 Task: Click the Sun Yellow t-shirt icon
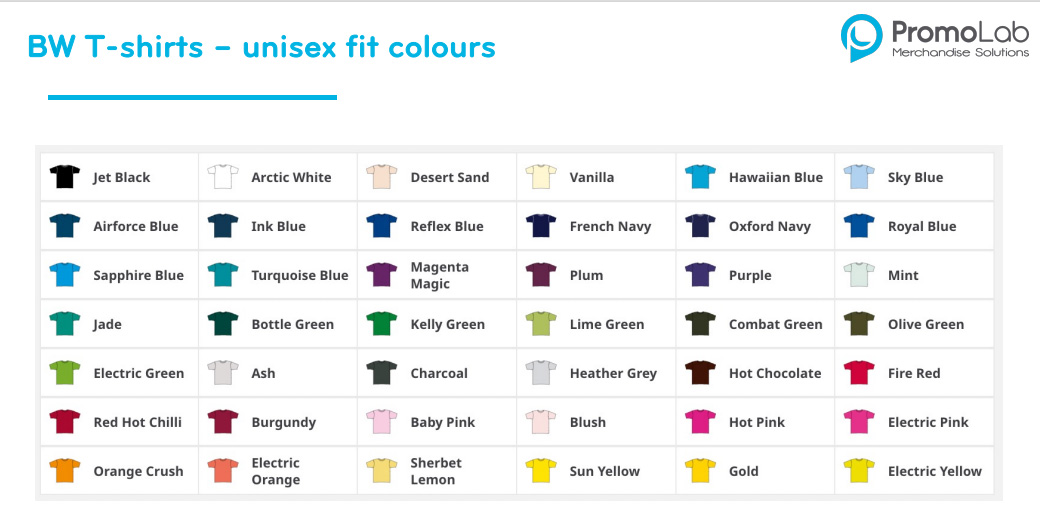(541, 471)
